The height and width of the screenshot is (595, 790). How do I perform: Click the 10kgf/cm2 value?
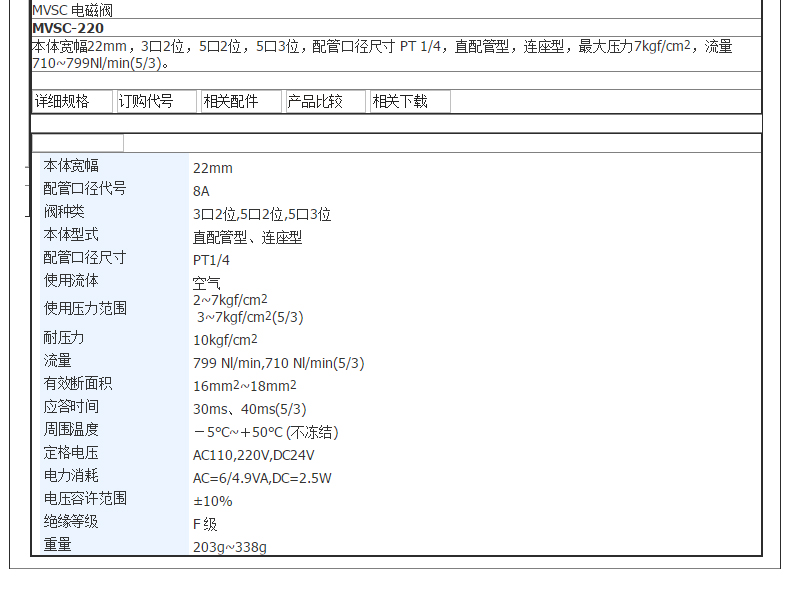[x=225, y=340]
